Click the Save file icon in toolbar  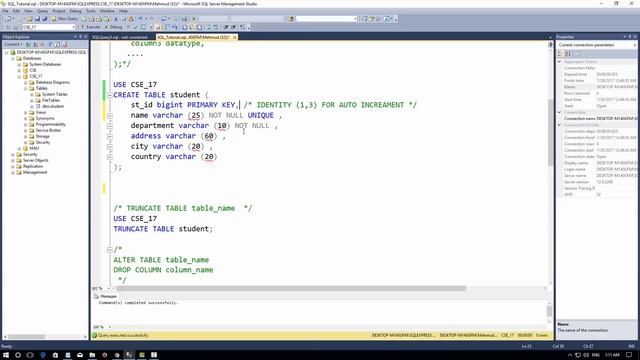click(x=38, y=19)
